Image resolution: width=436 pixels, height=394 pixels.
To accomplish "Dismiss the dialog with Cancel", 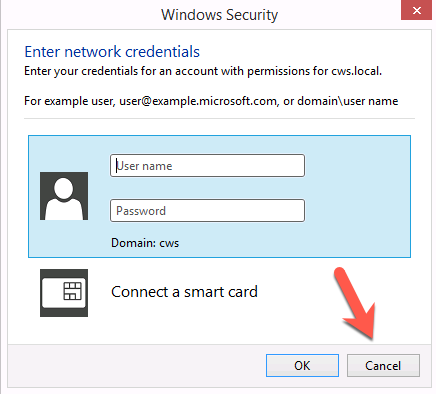I will 383,365.
